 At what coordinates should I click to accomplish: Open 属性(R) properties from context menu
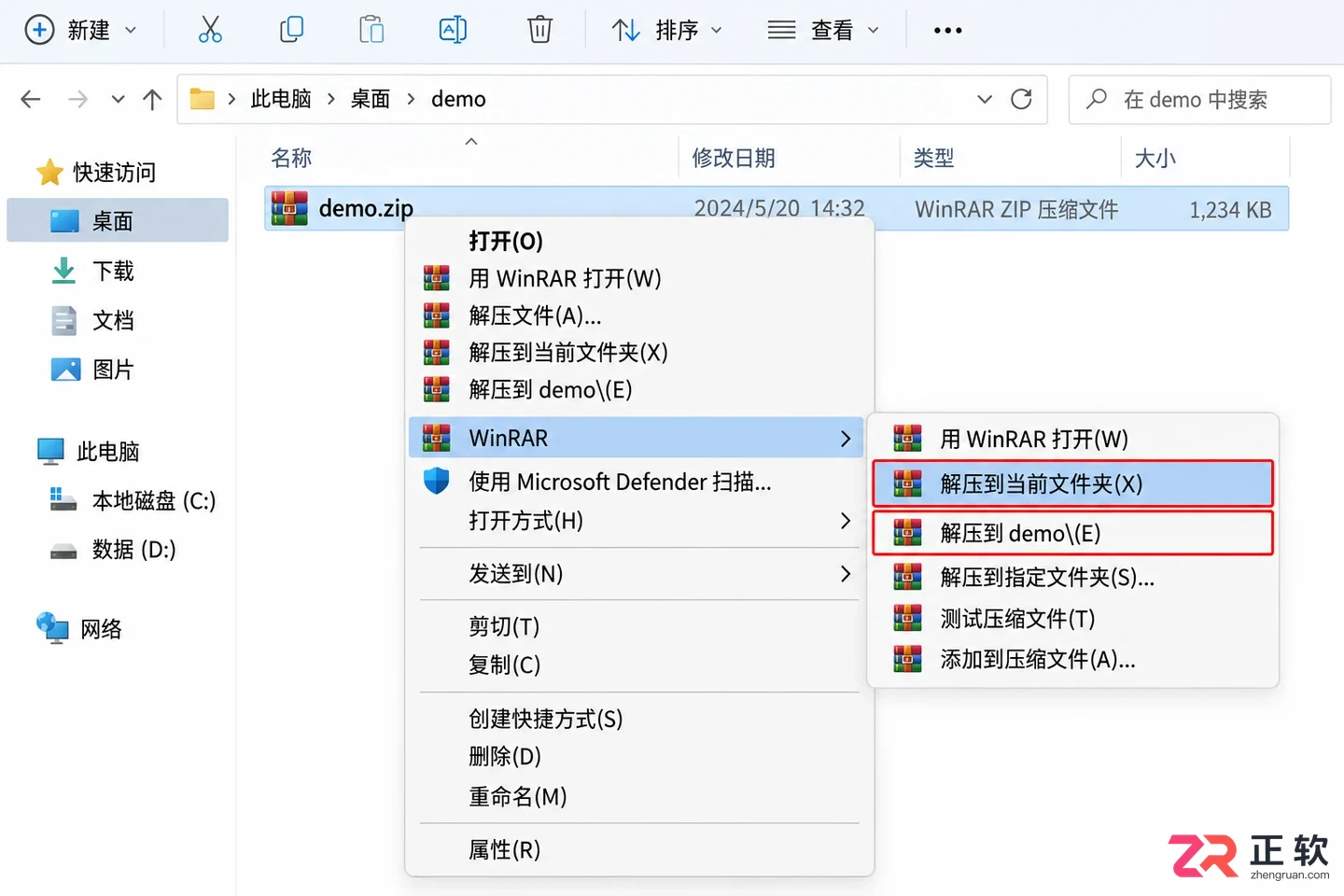coord(504,849)
